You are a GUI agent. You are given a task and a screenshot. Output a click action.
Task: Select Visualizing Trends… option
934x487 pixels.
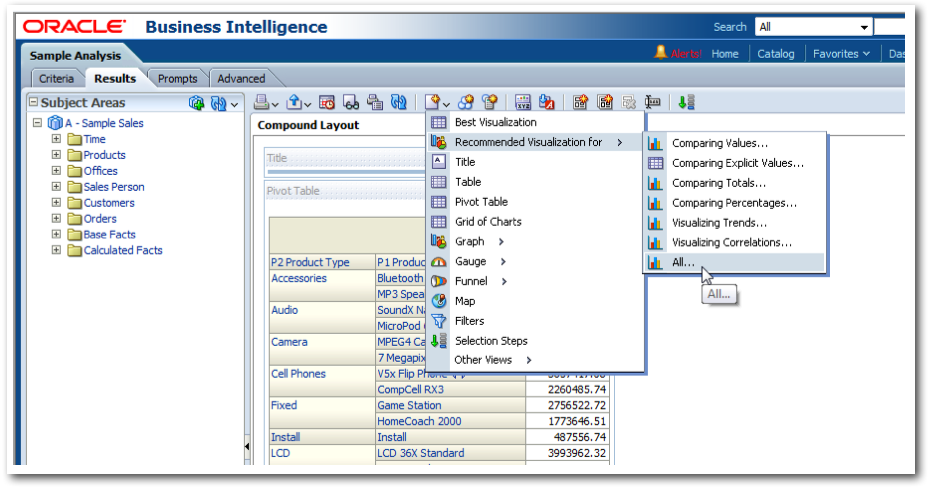(735, 223)
